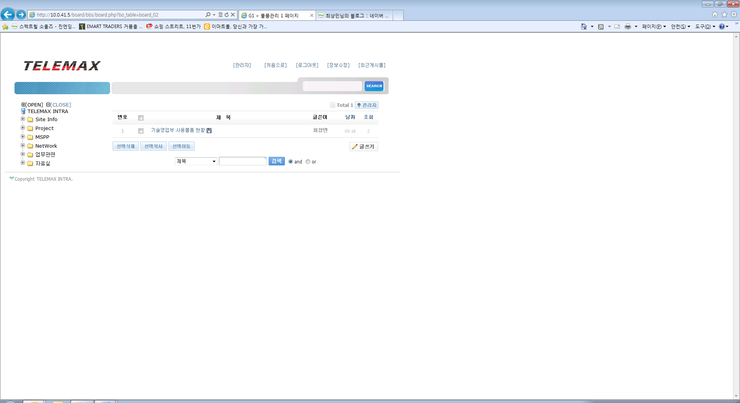Click the 조회 column header
The width and height of the screenshot is (740, 403).
[369, 117]
